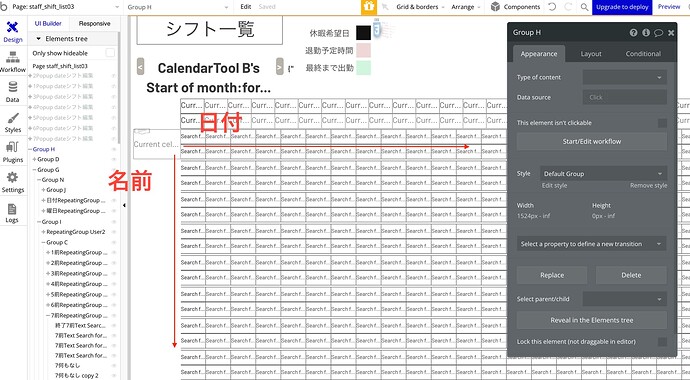The height and width of the screenshot is (380, 690).
Task: Click the Start/Edit workflow button
Action: click(x=591, y=142)
